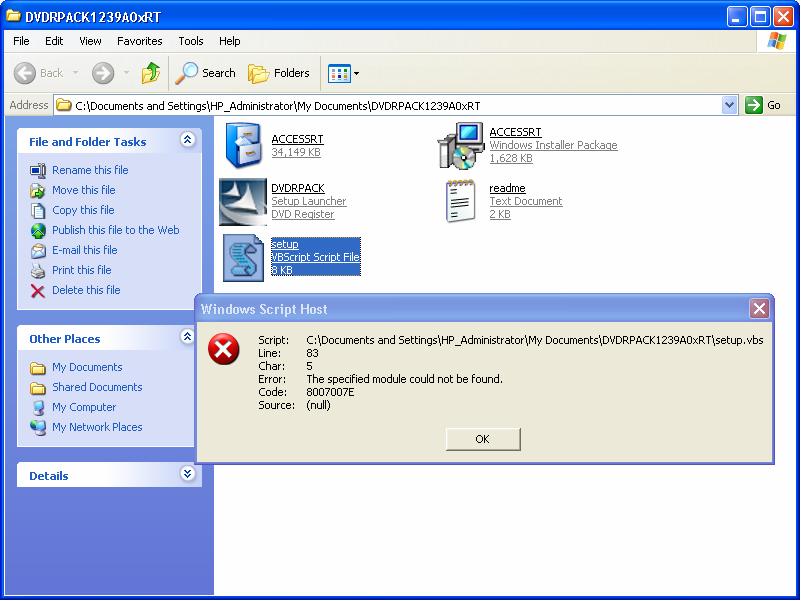Select the ACCESSRT Windows Installer Package icon
The width and height of the screenshot is (801, 601).
pyautogui.click(x=461, y=146)
